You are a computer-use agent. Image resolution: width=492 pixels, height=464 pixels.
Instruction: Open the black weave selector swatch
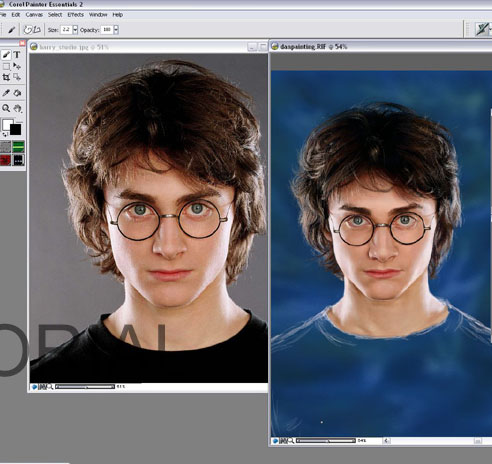pos(18,160)
